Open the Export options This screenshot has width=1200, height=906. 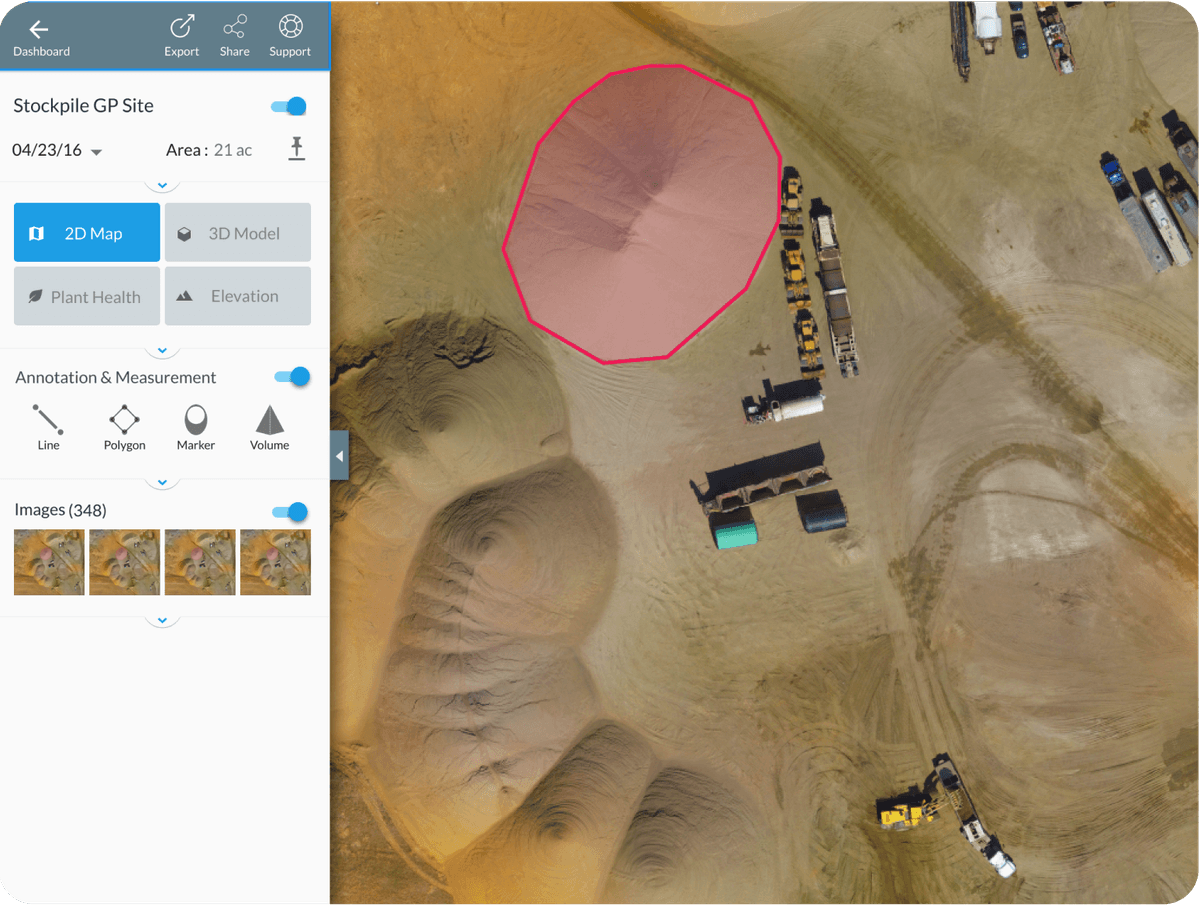tap(181, 33)
